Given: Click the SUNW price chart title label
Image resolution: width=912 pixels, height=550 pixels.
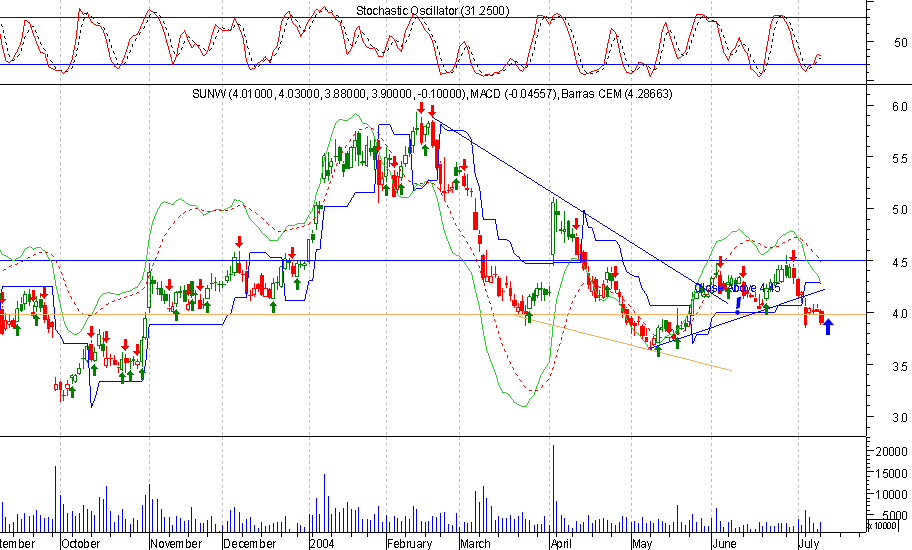Looking at the screenshot, I should pos(432,94).
